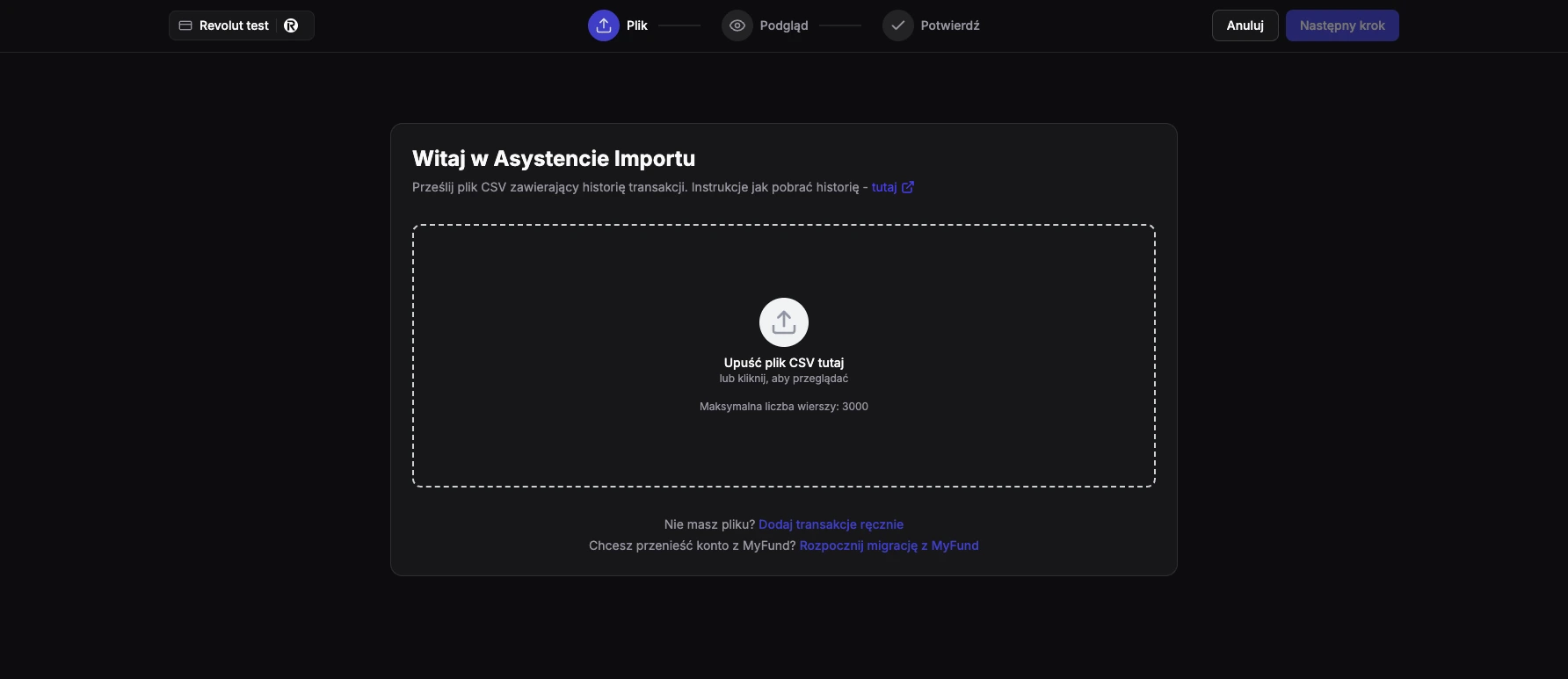Switch to the Plik step label

636,25
